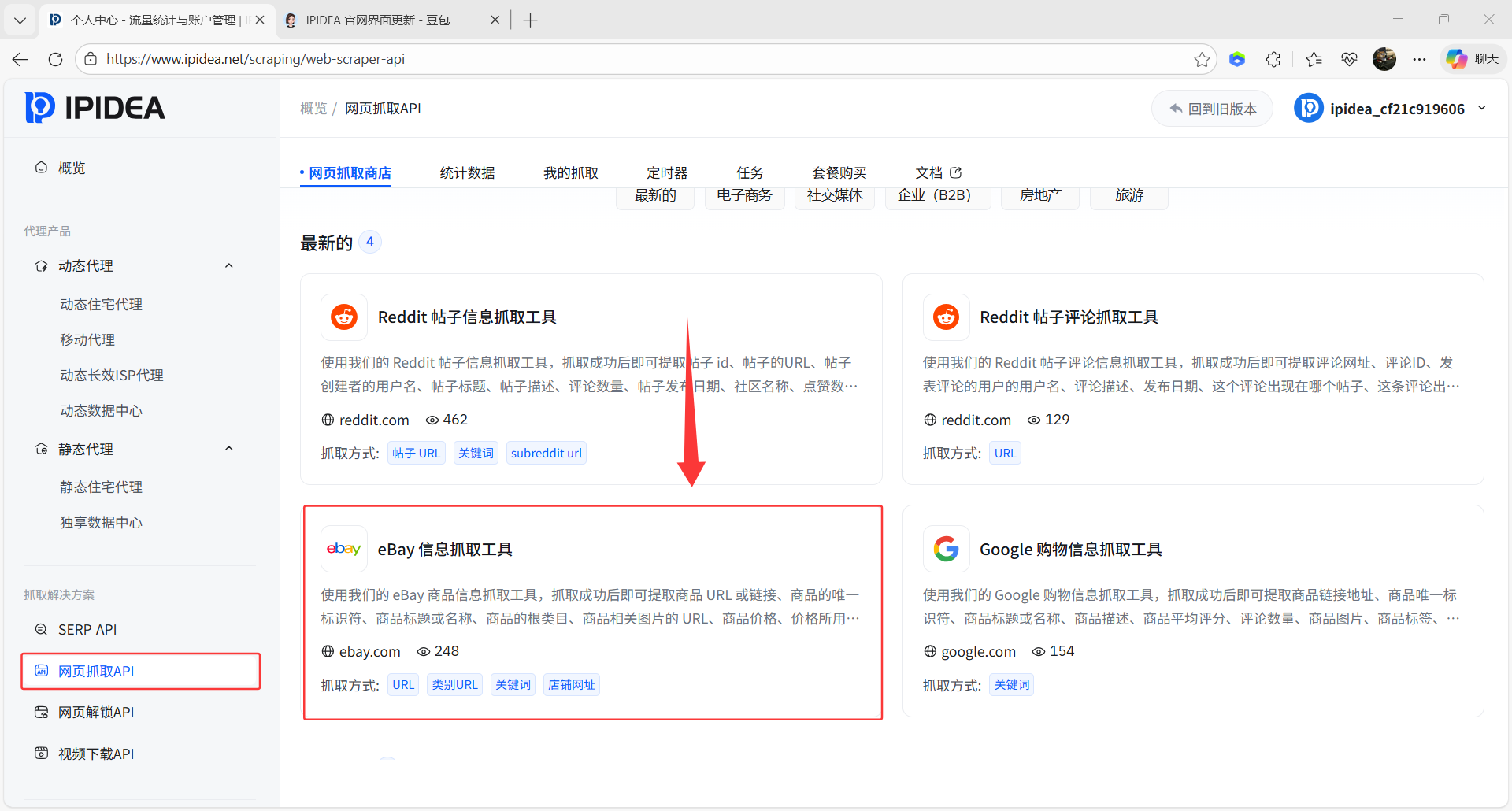Click 关键词 tag on Google card
This screenshot has height=811, width=1512.
[1011, 685]
